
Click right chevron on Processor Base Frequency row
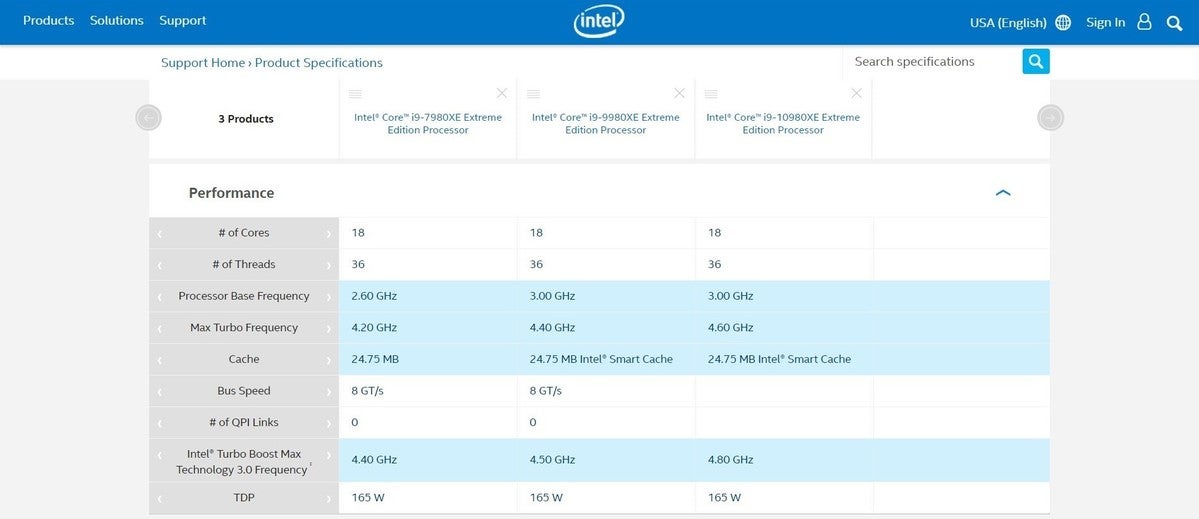point(329,297)
